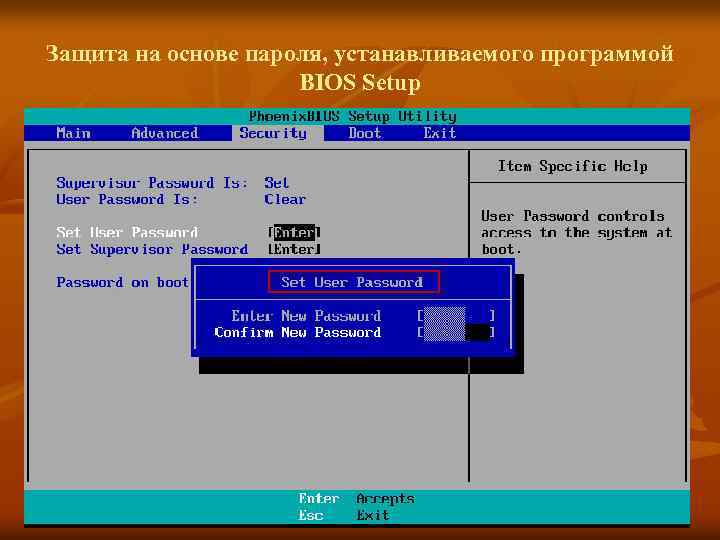This screenshot has width=720, height=540.
Task: Click the Enter New Password field
Action: click(456, 315)
